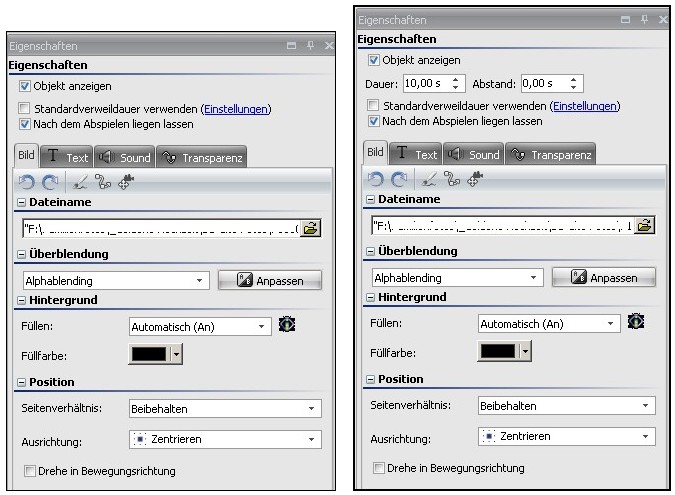The width and height of the screenshot is (675, 495).
Task: Click open-folder icon beside right panel filename
Action: click(x=645, y=225)
